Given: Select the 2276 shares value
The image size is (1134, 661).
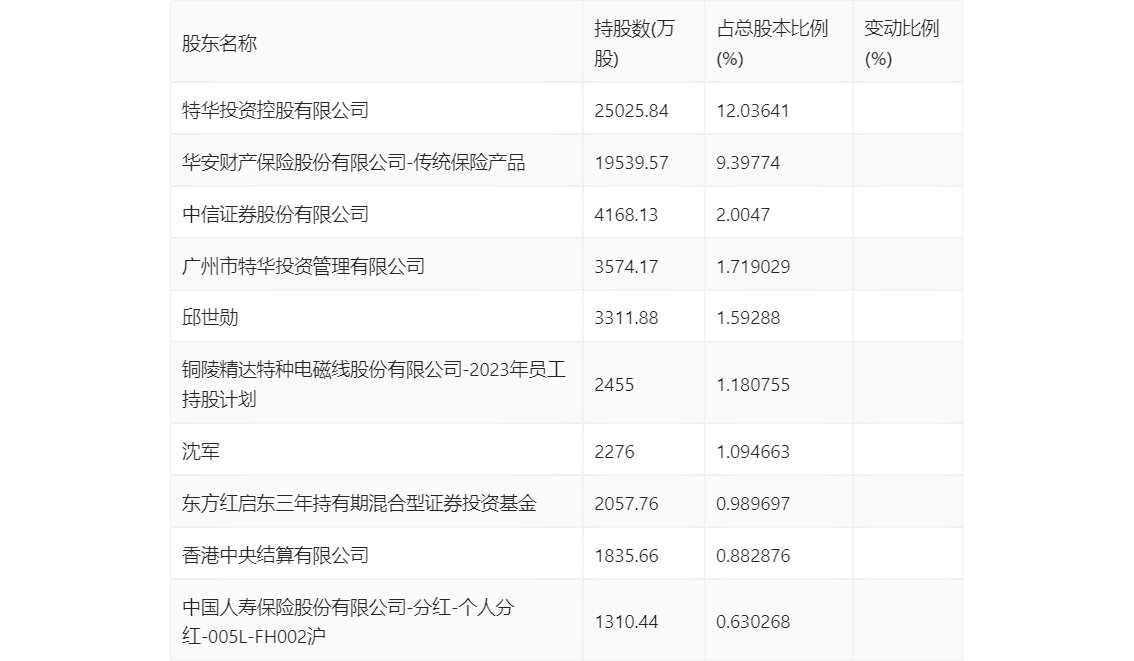Looking at the screenshot, I should [614, 452].
